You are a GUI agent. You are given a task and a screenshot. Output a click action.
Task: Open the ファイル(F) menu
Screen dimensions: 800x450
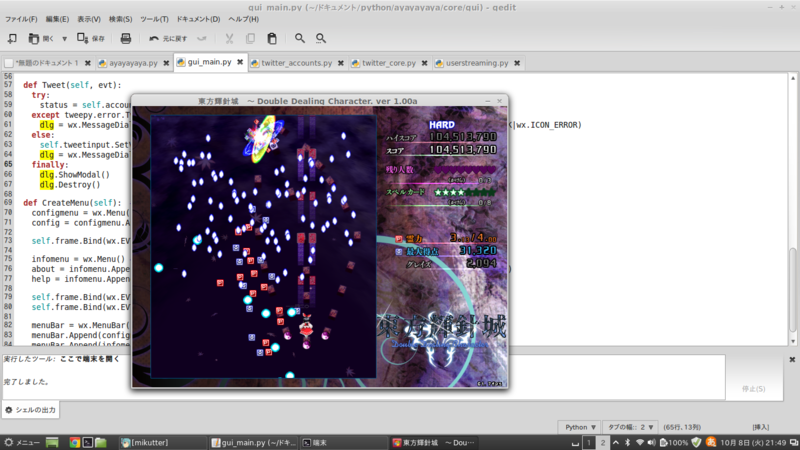click(x=21, y=19)
